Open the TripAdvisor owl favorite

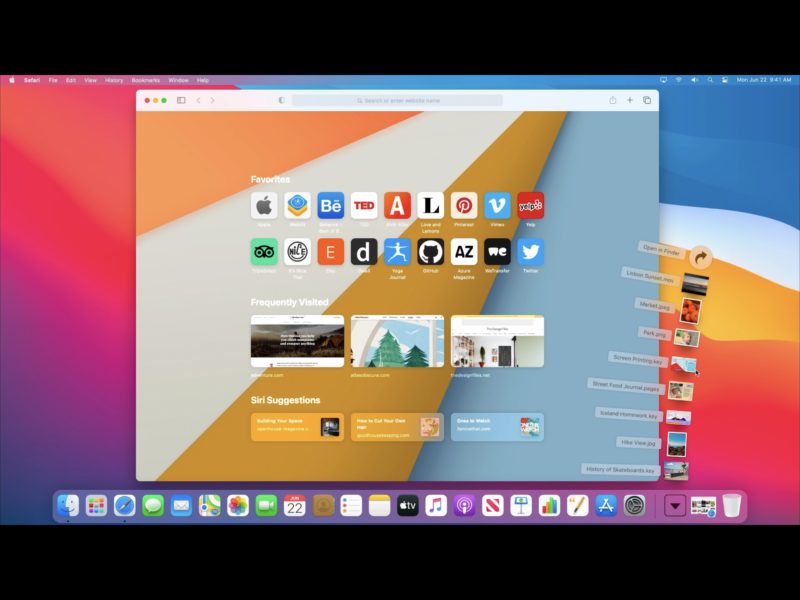coord(264,252)
